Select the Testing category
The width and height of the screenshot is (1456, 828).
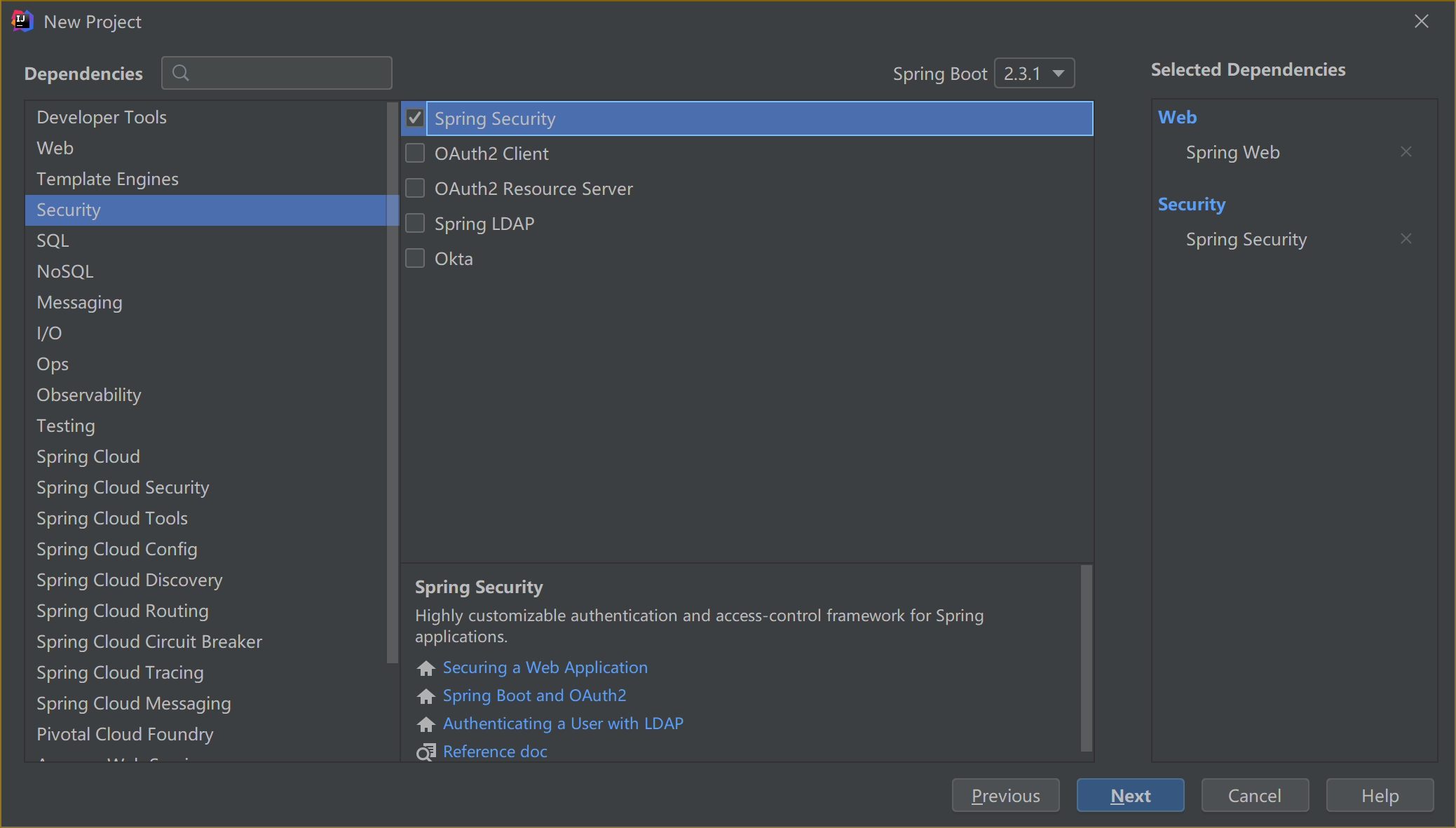tap(206, 426)
